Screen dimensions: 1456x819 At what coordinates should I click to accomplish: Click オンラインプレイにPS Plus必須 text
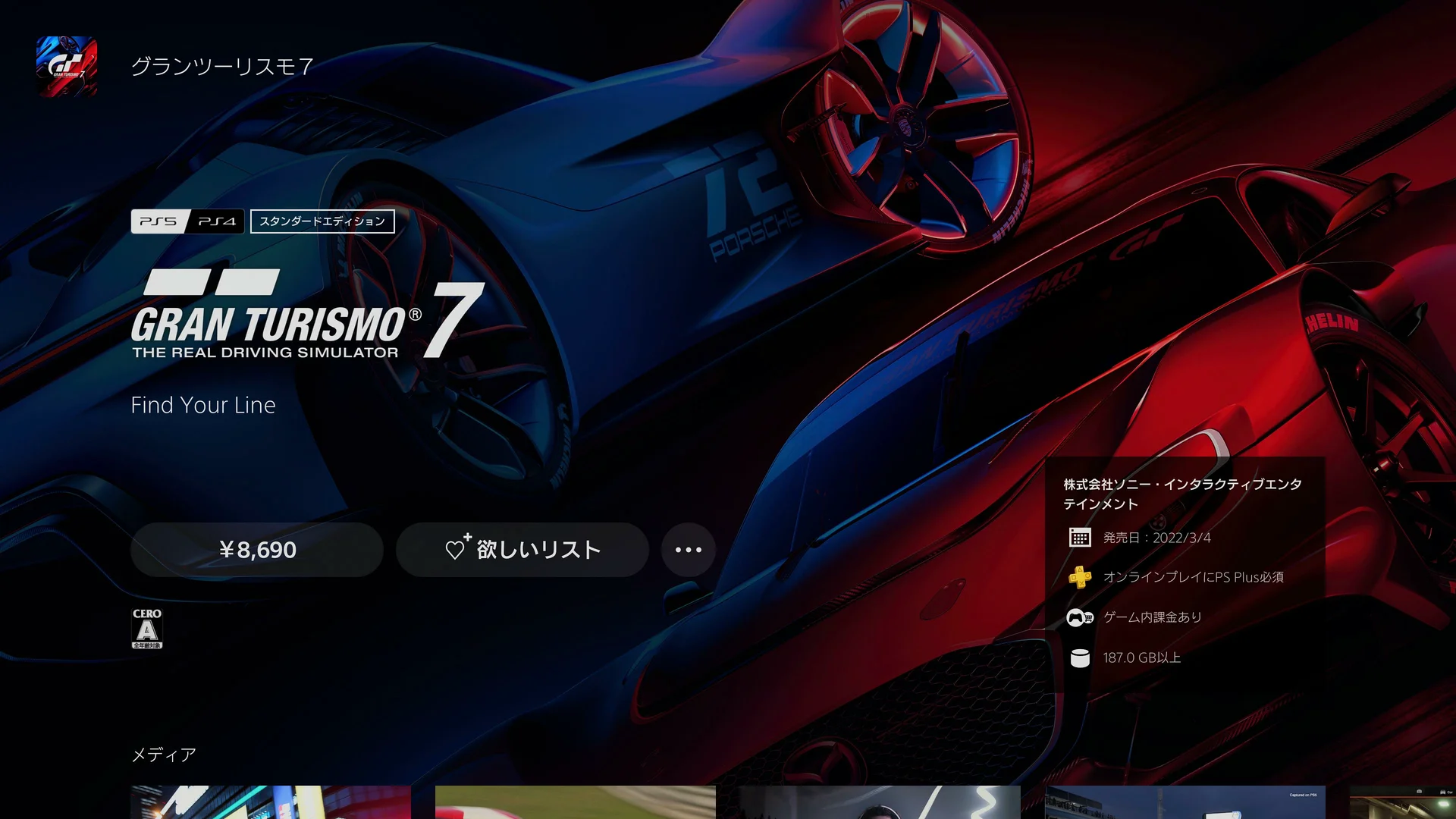[1194, 577]
